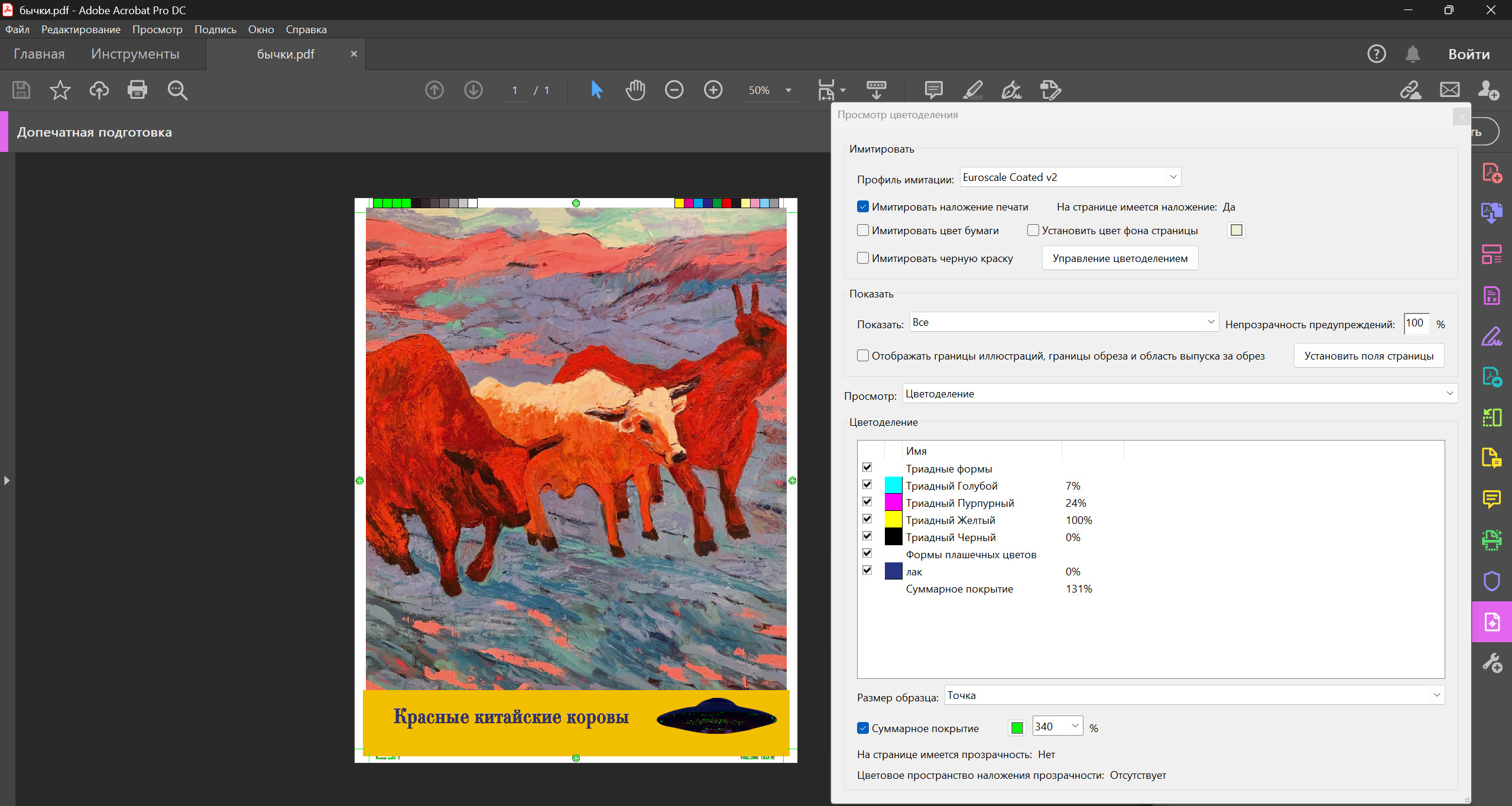This screenshot has height=806, width=1512.
Task: Open the Подпись menu
Action: (215, 29)
